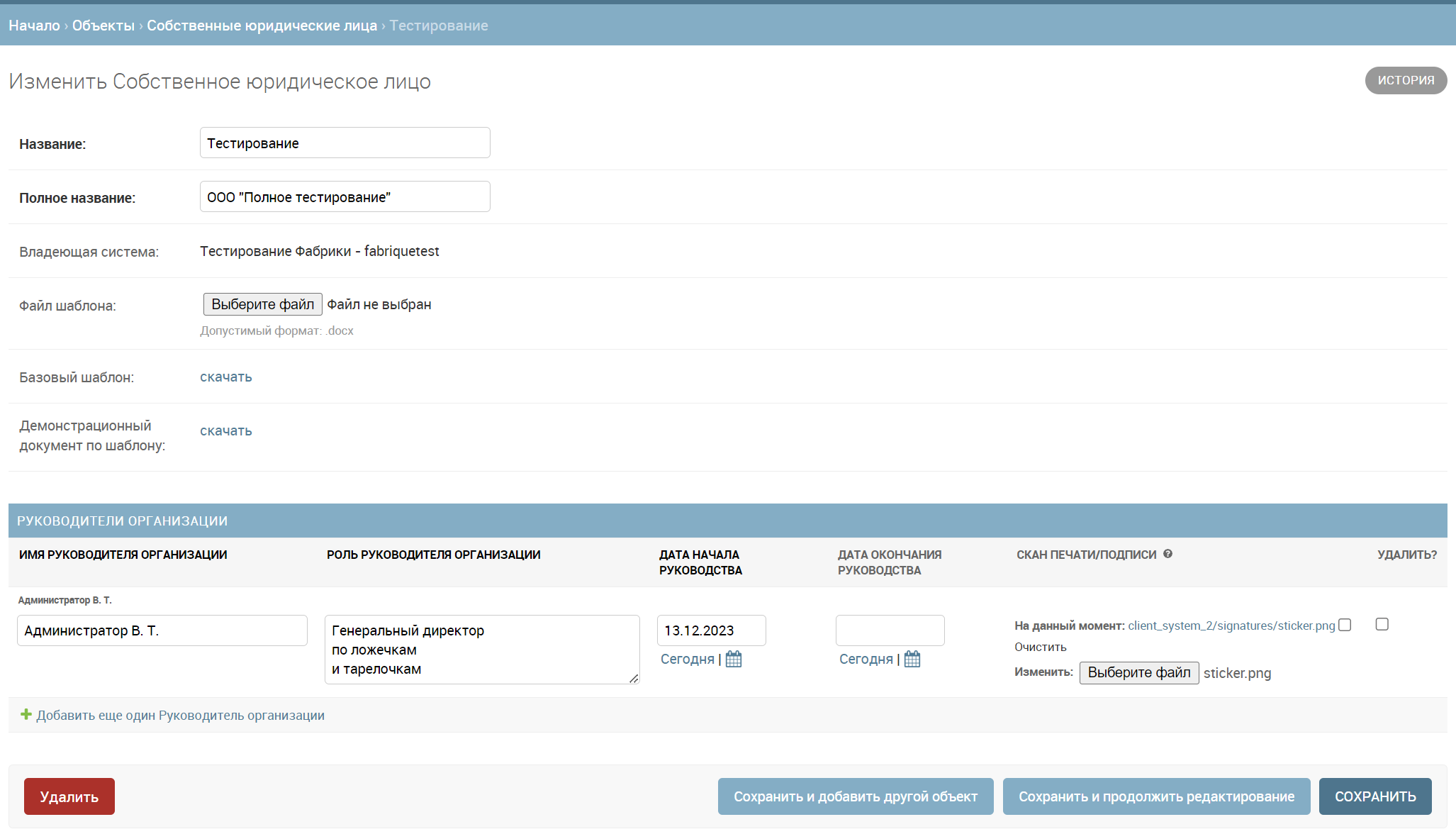
Task: Click the СОХРАНИТЬ button
Action: coord(1374,796)
